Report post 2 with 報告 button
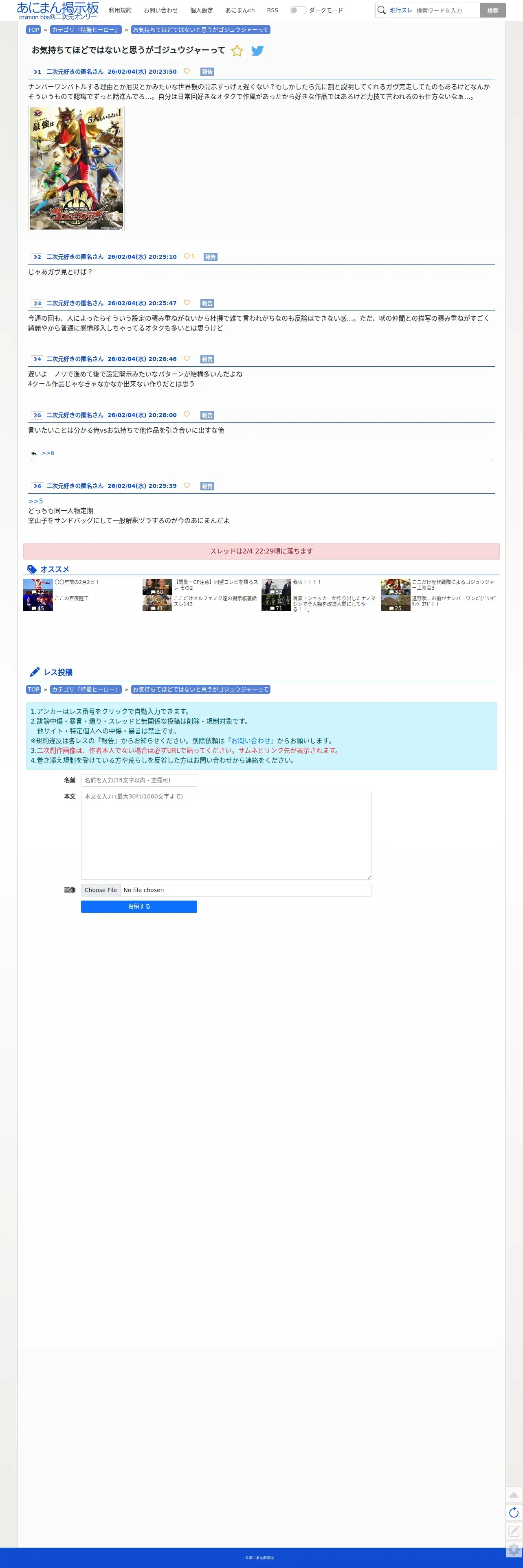523x1568 pixels. pos(210,257)
